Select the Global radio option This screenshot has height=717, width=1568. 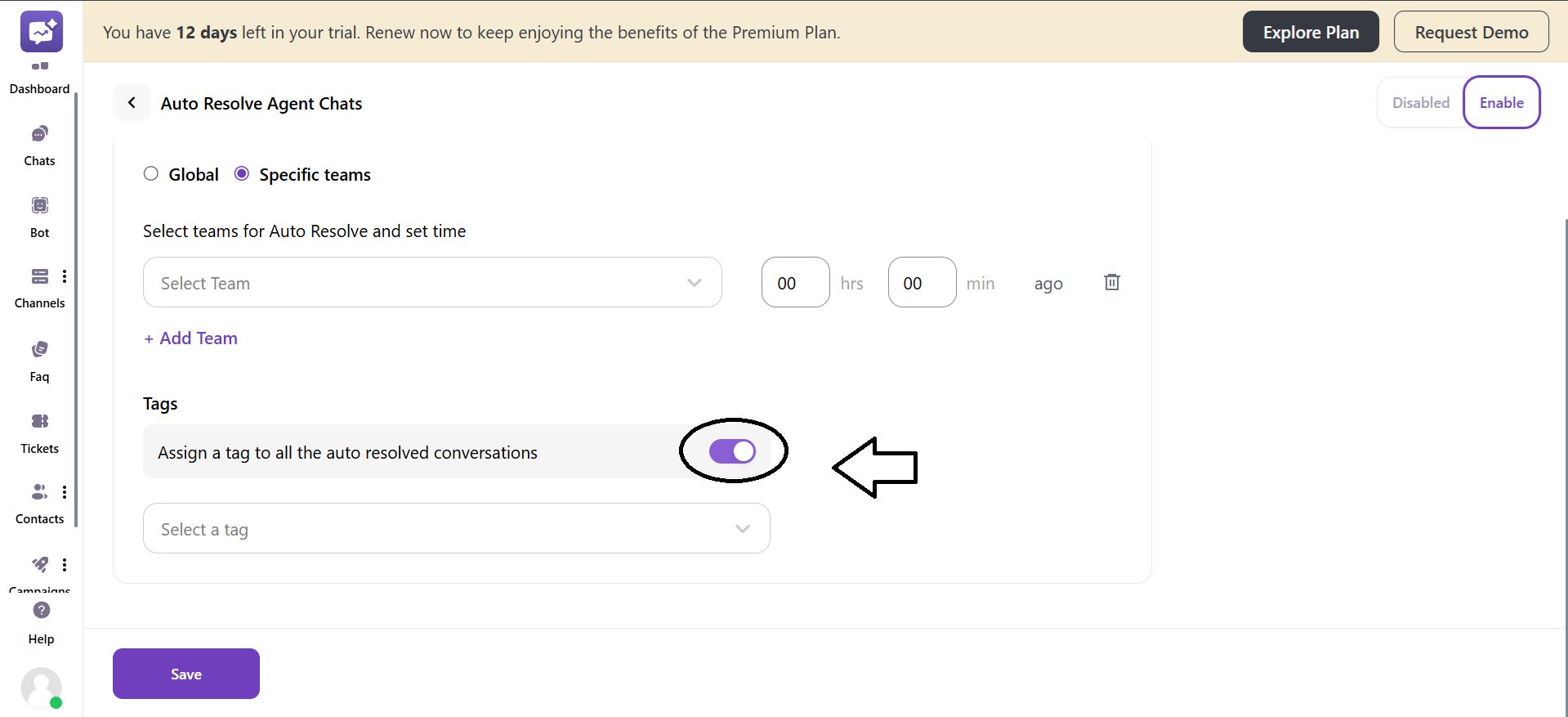151,173
